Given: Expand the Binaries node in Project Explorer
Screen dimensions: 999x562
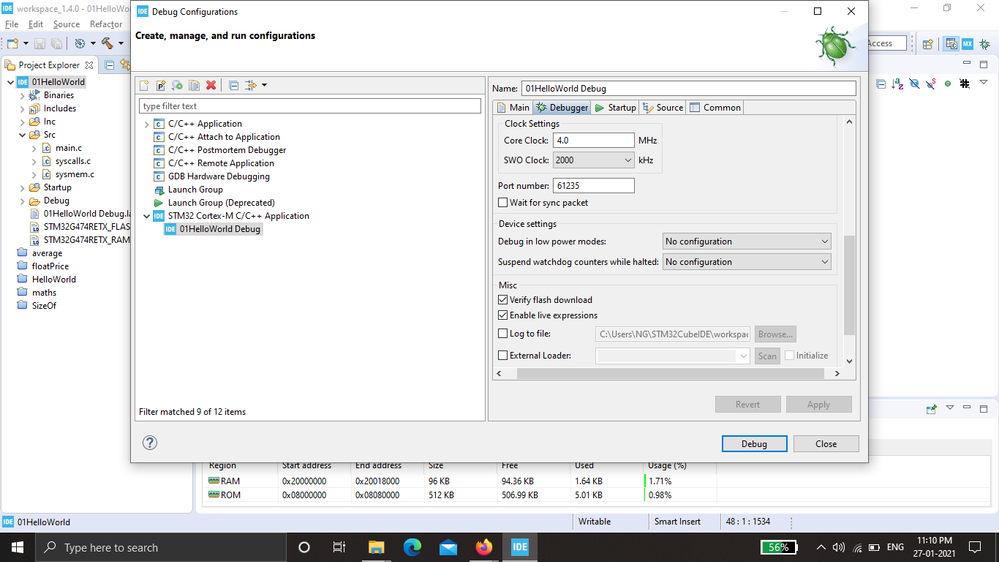Looking at the screenshot, I should click(x=22, y=96).
